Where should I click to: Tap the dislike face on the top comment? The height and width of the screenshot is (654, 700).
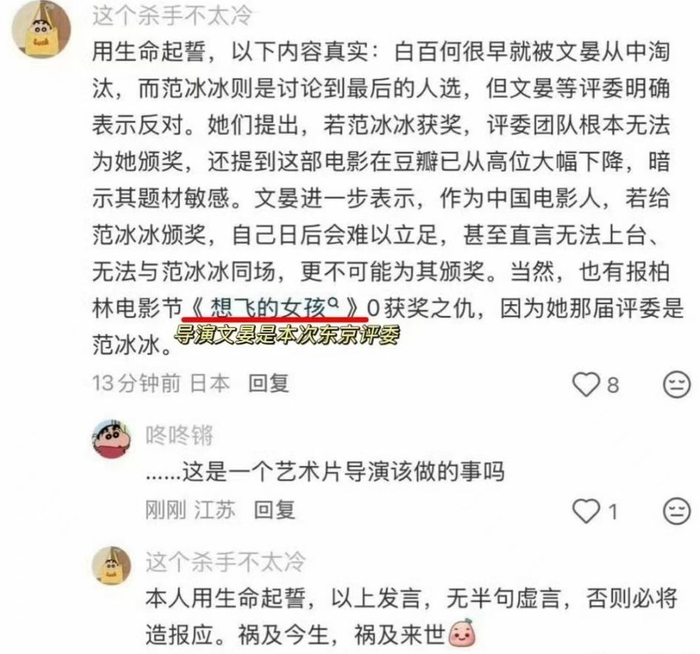point(676,384)
